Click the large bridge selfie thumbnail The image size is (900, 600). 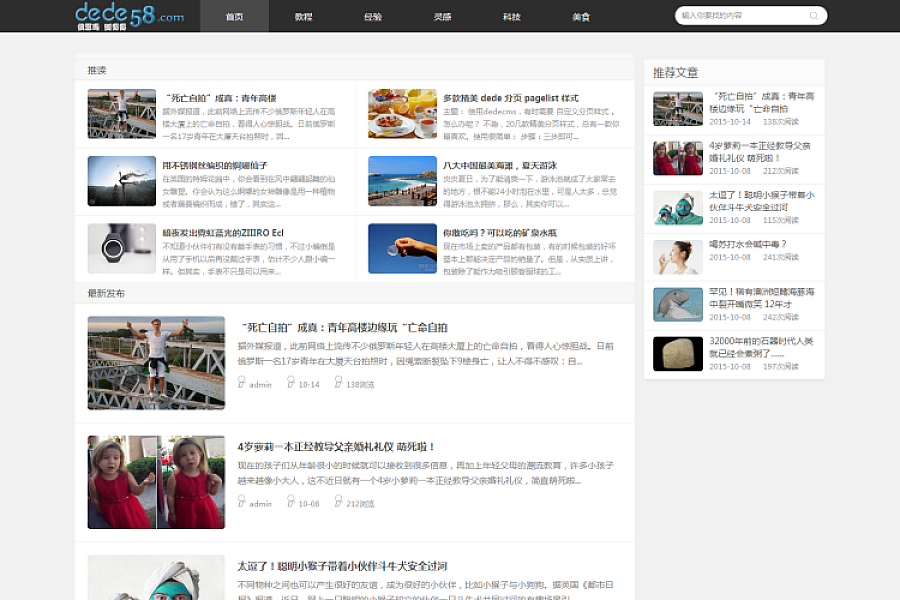156,363
